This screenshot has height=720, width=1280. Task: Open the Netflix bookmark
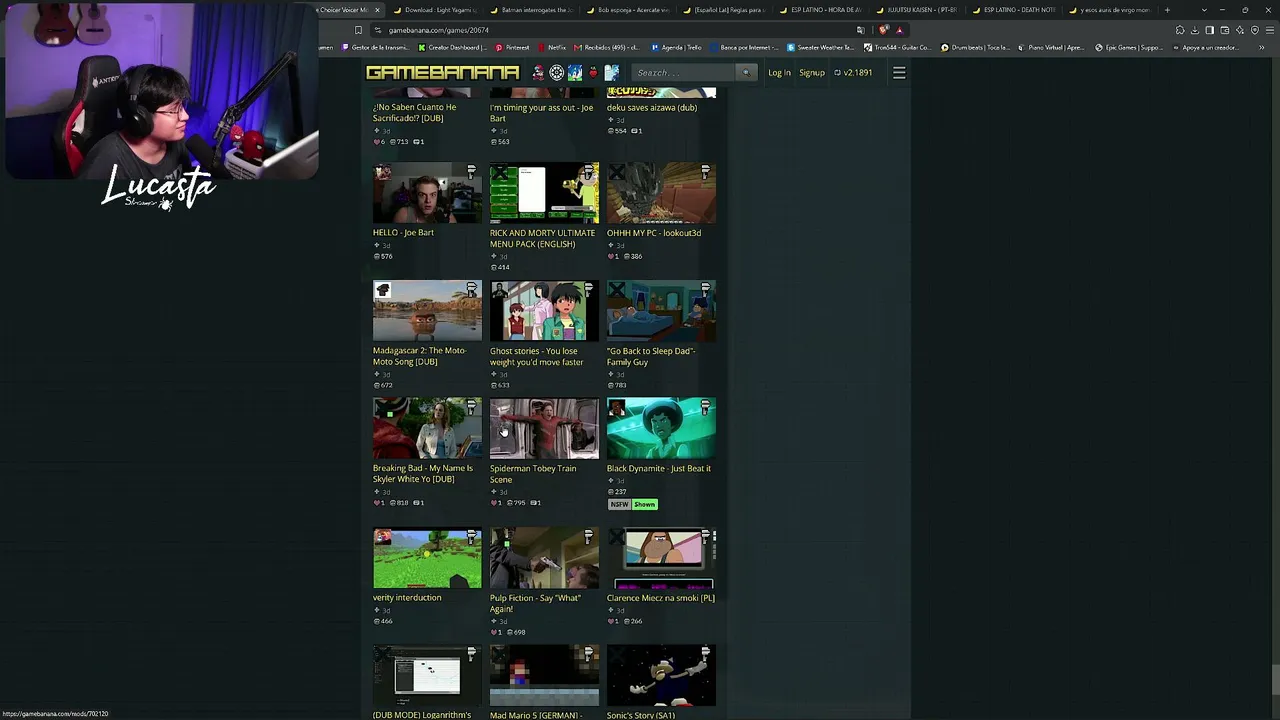point(552,47)
